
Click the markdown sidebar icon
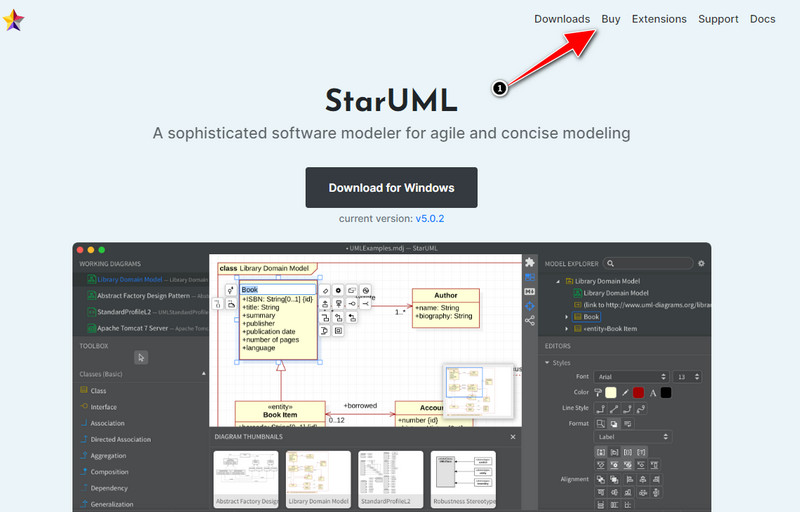coord(530,292)
